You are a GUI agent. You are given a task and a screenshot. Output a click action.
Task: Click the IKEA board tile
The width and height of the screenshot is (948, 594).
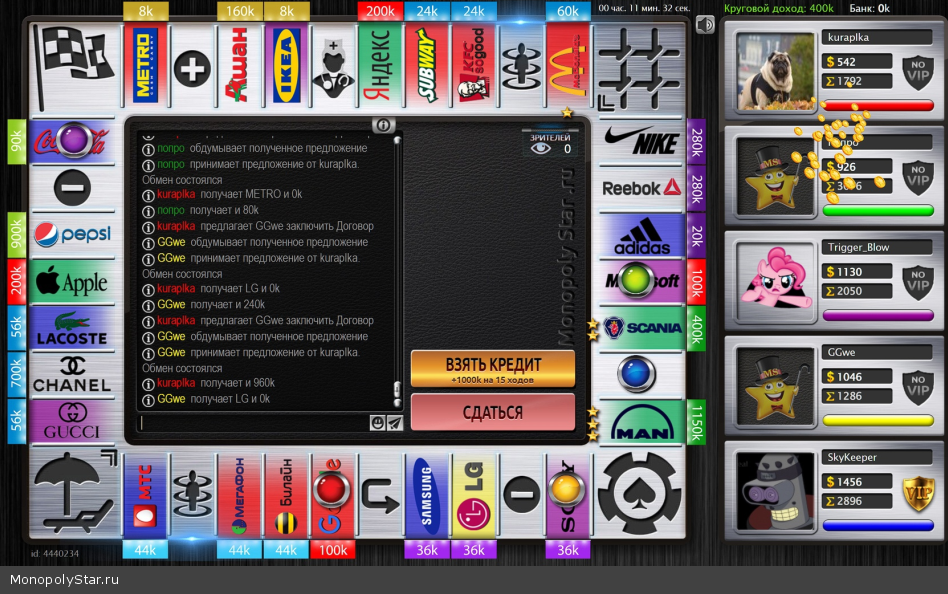pos(287,65)
